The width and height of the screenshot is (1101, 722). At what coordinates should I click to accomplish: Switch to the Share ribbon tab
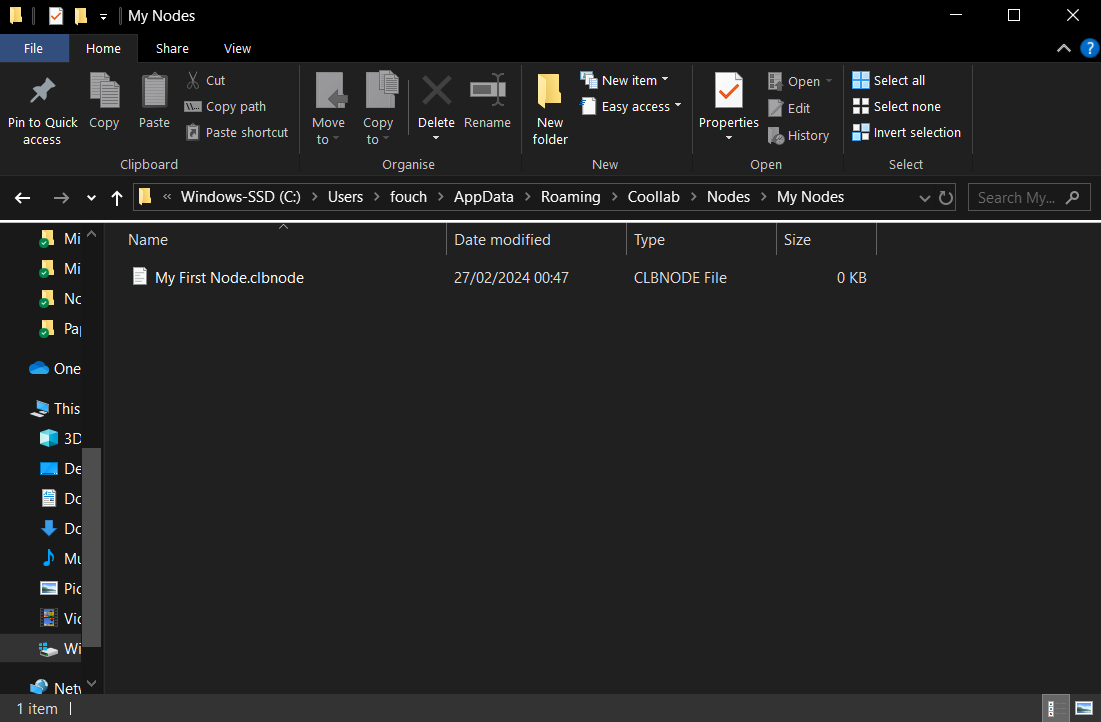tap(172, 48)
